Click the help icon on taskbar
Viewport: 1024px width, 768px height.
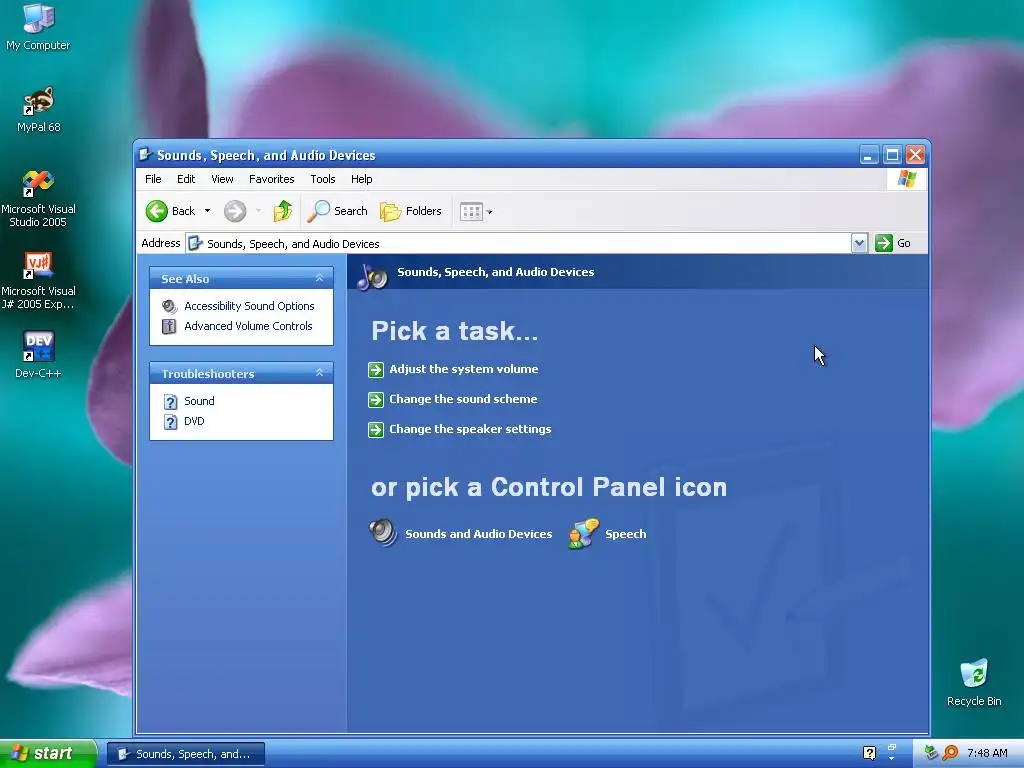click(x=869, y=753)
